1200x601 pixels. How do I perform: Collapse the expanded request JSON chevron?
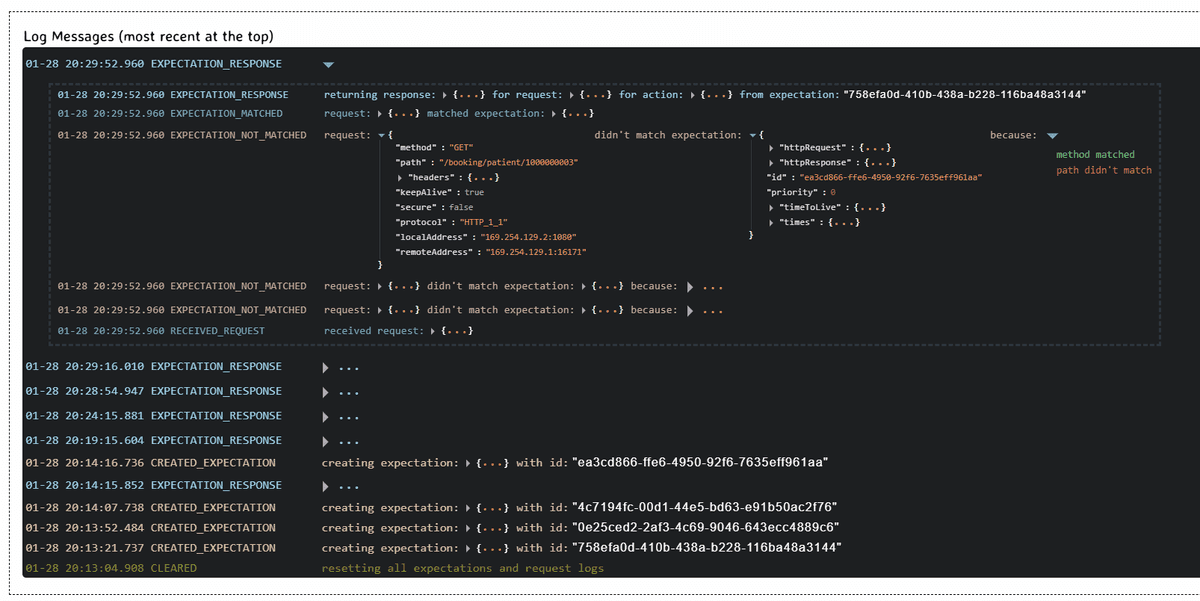[379, 134]
